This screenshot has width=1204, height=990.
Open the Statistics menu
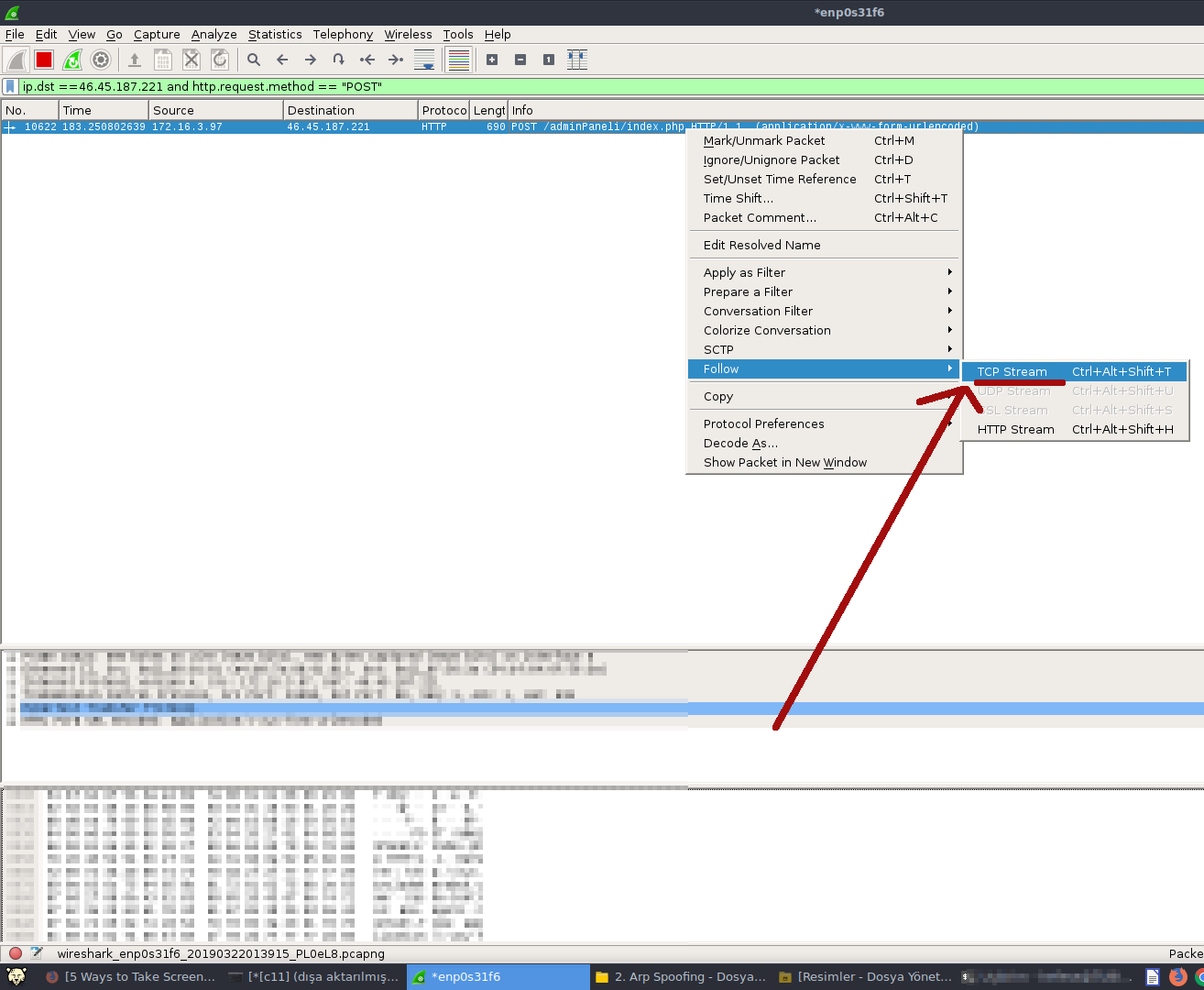click(x=275, y=35)
